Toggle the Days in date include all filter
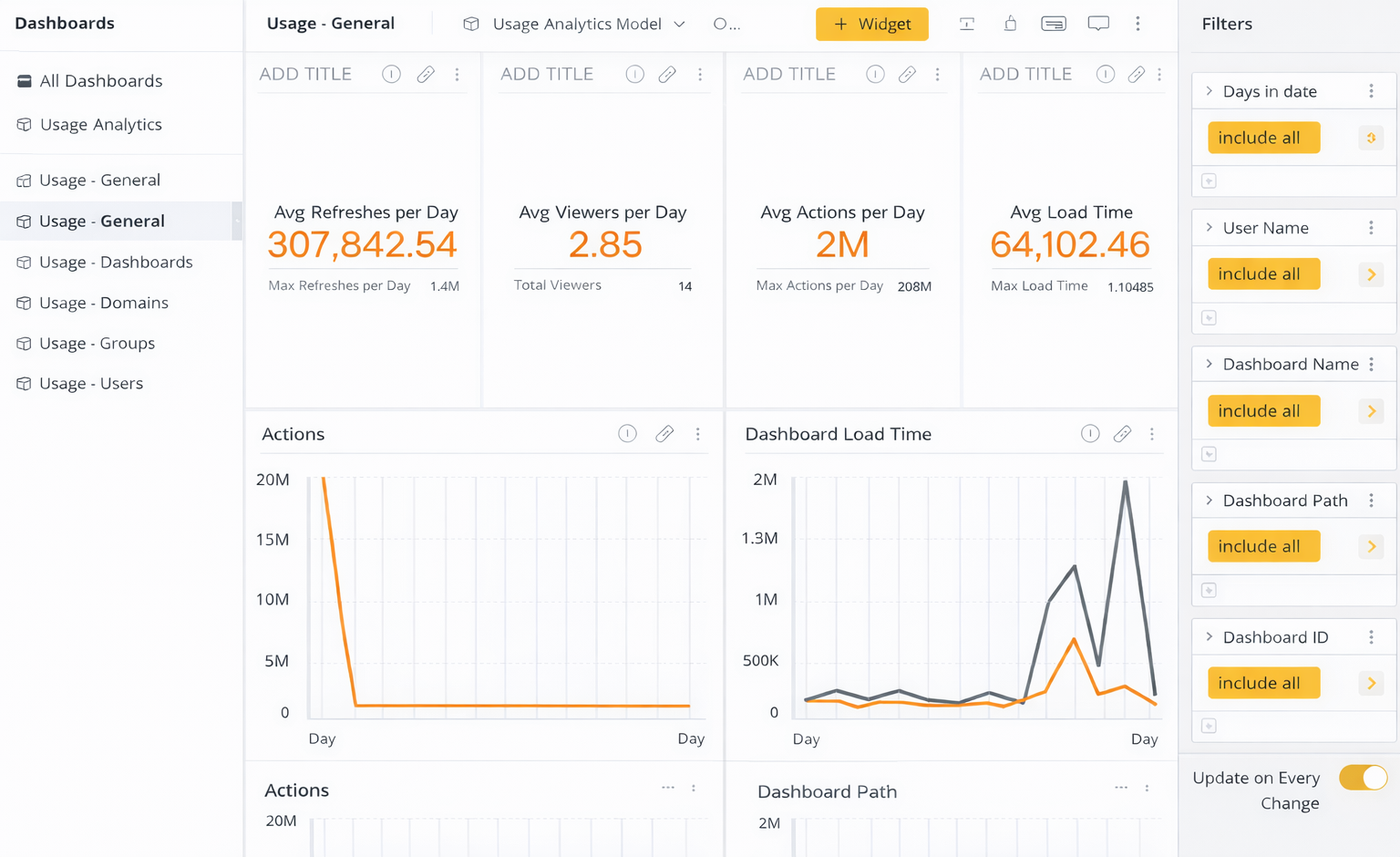Screen dimensions: 1400x857 pos(1263,138)
